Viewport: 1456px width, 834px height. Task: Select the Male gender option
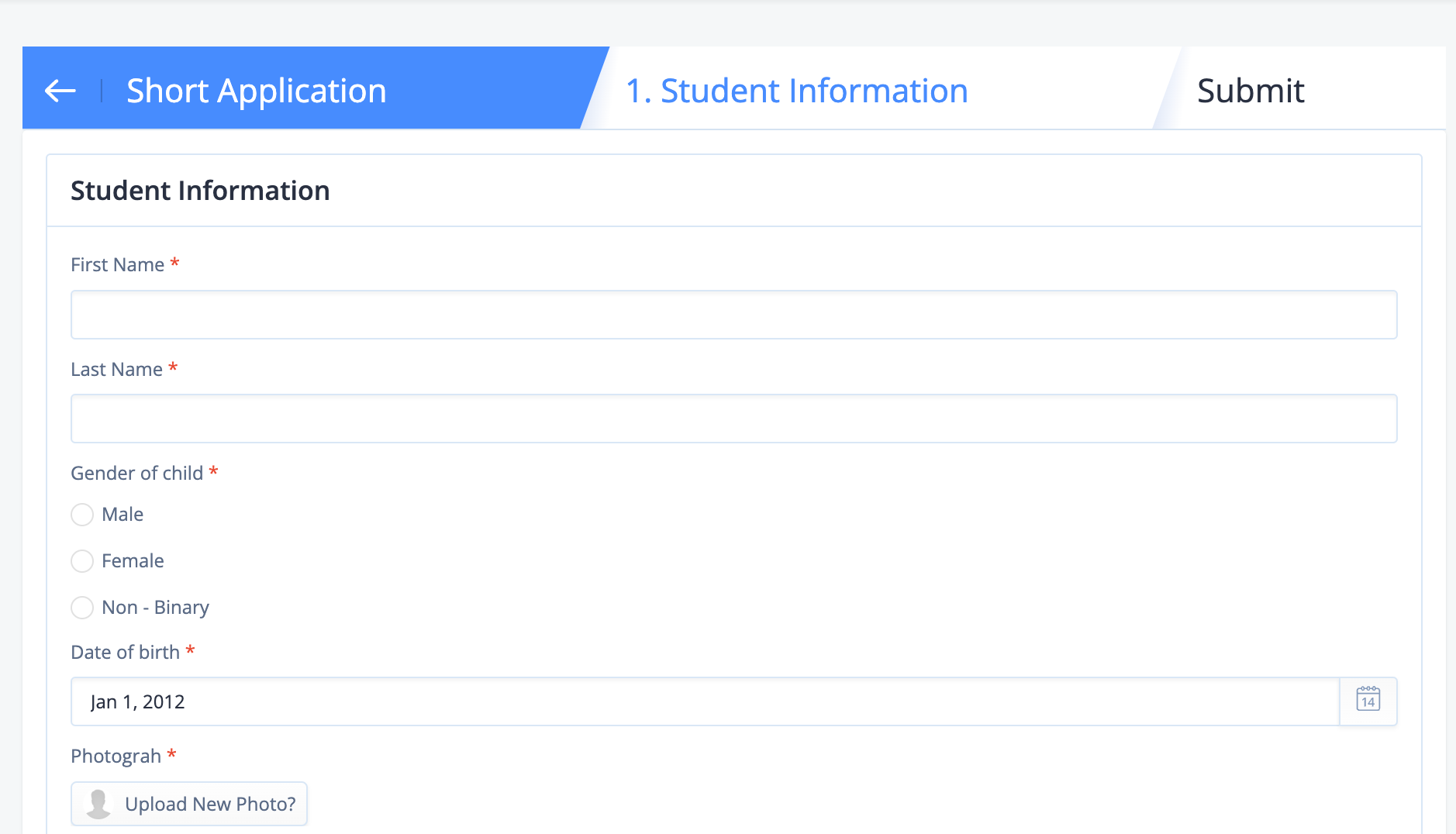tap(82, 515)
